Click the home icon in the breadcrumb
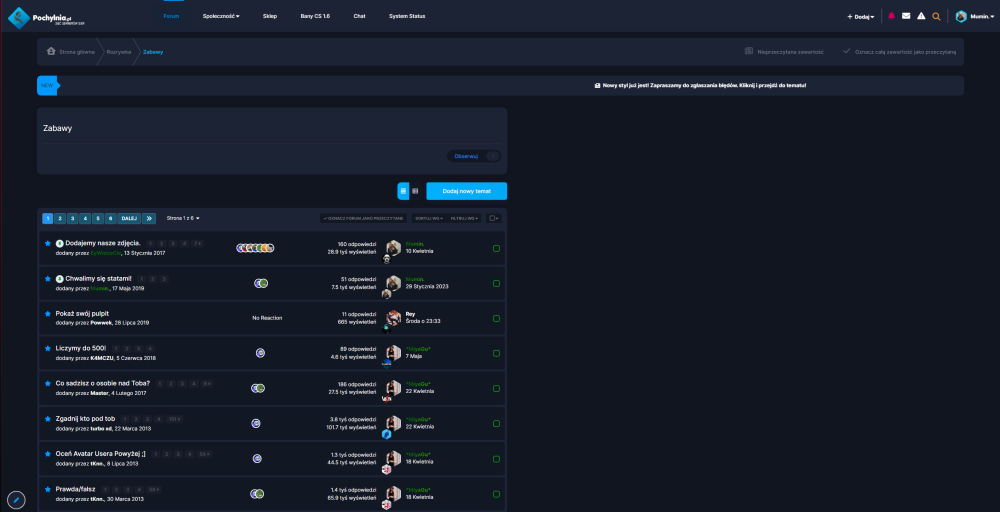This screenshot has height=512, width=1000. tap(51, 51)
